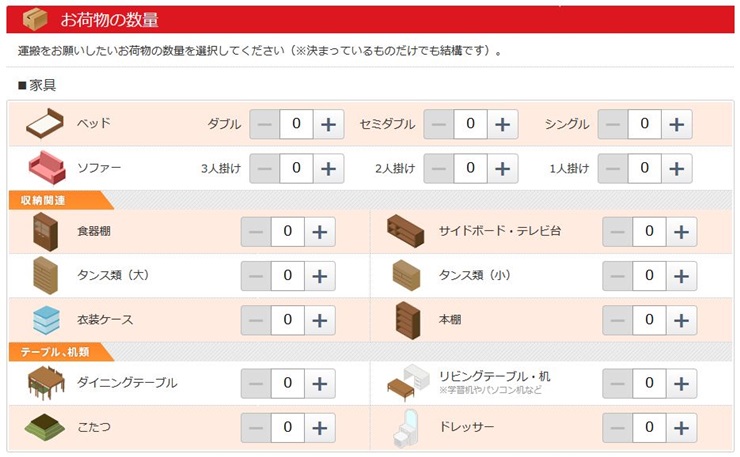Click the 本棚 bookshelf icon
This screenshot has height=457, width=740.
click(x=408, y=320)
